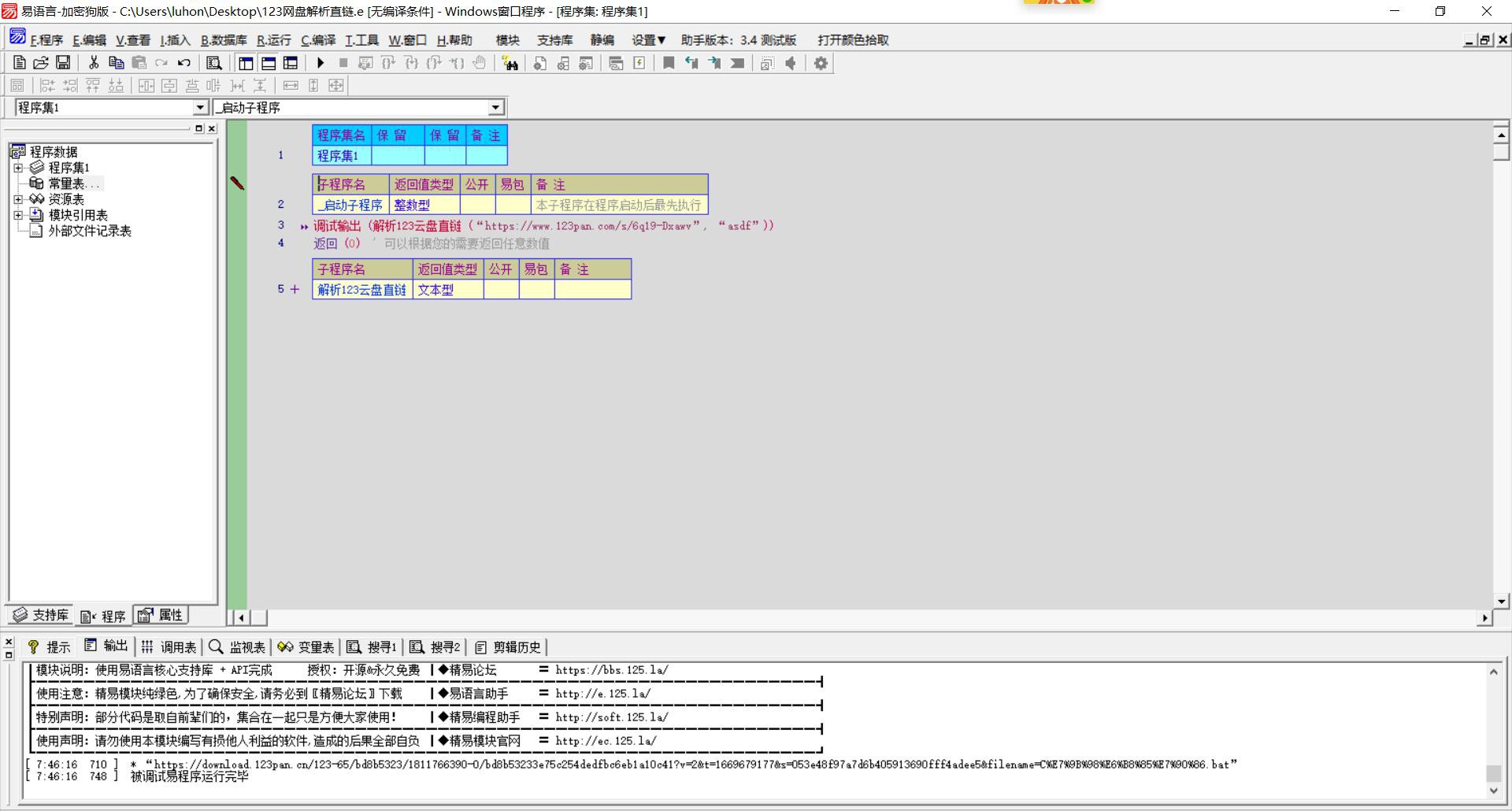Click the 支持库 menu button

tap(555, 40)
